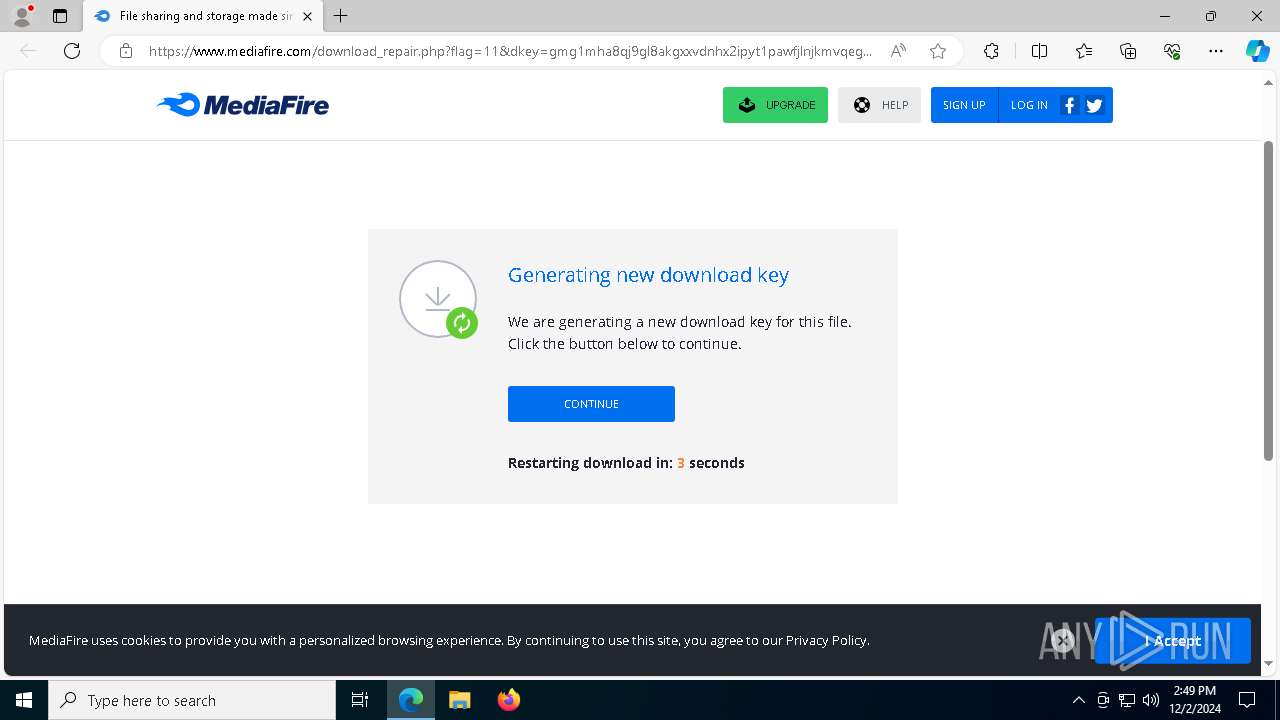Click Generating new download key heading
This screenshot has height=720, width=1280.
pyautogui.click(x=648, y=275)
